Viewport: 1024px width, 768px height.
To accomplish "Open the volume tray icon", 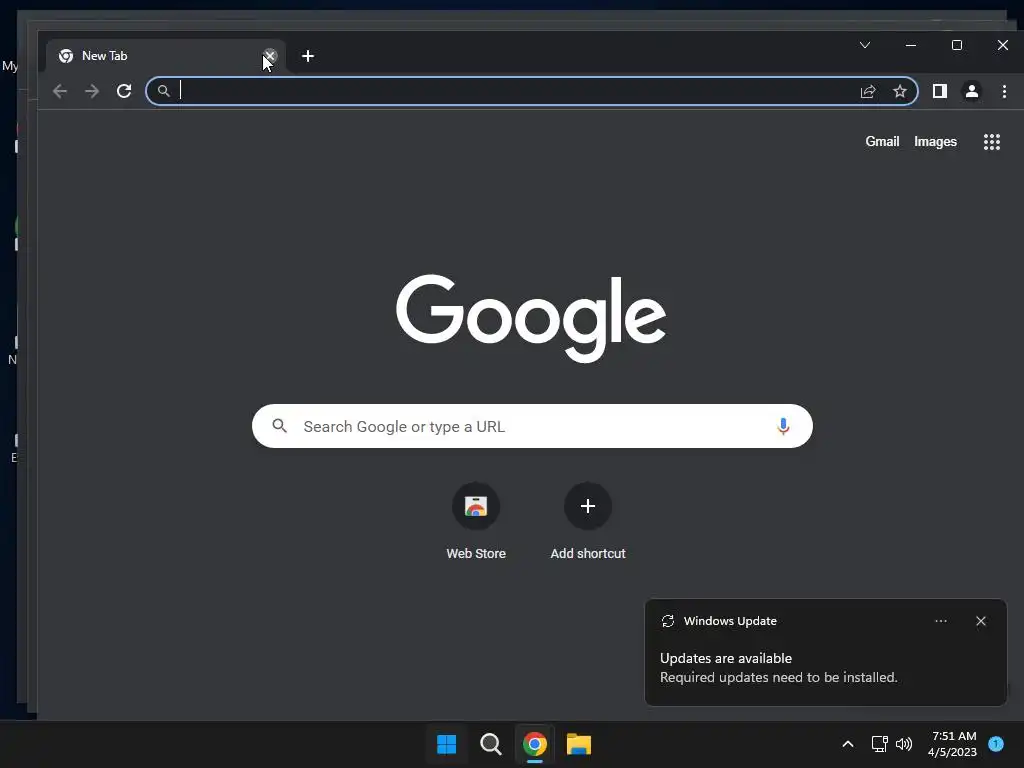I will click(x=904, y=744).
